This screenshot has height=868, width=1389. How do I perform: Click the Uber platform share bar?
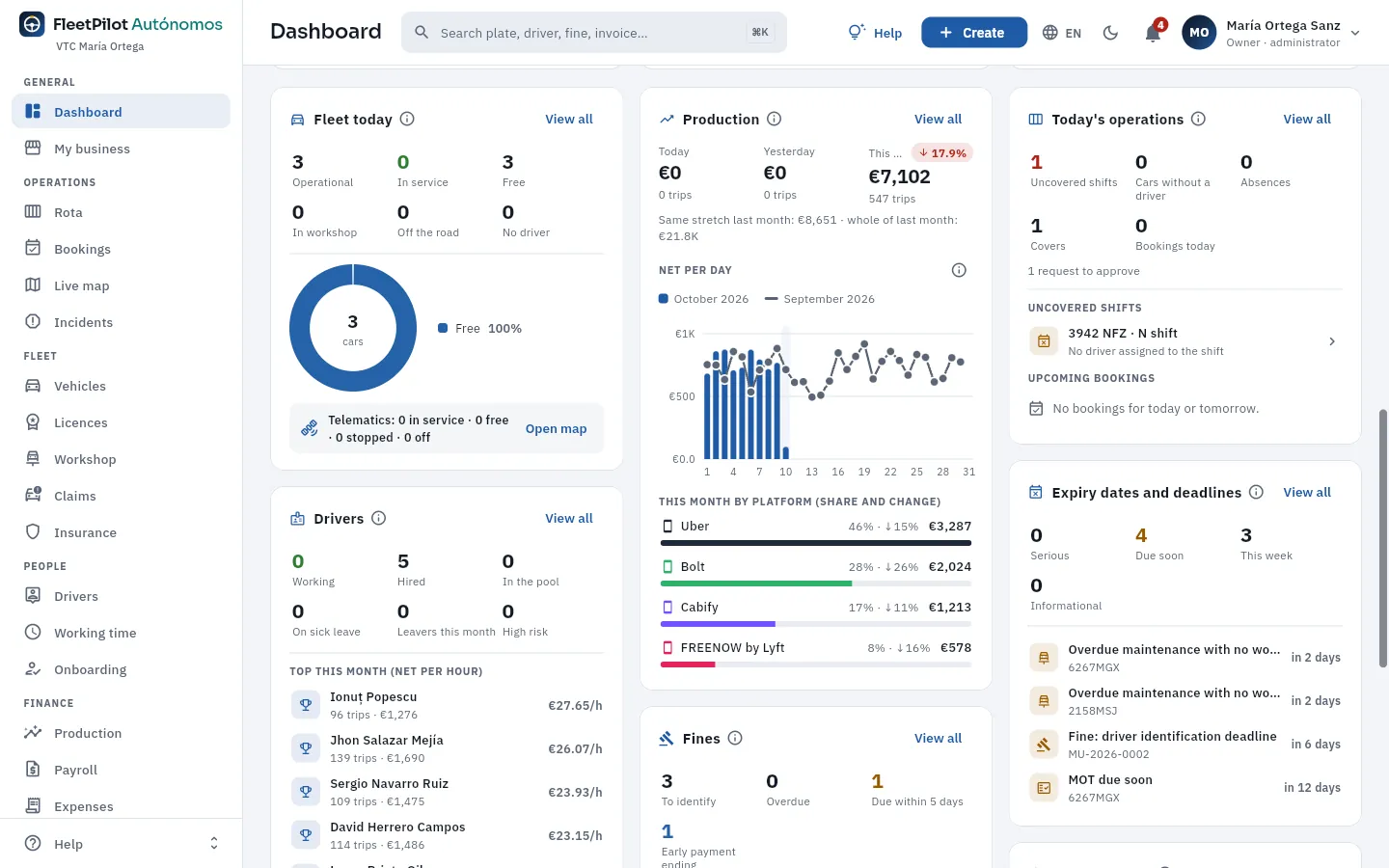pyautogui.click(x=816, y=543)
